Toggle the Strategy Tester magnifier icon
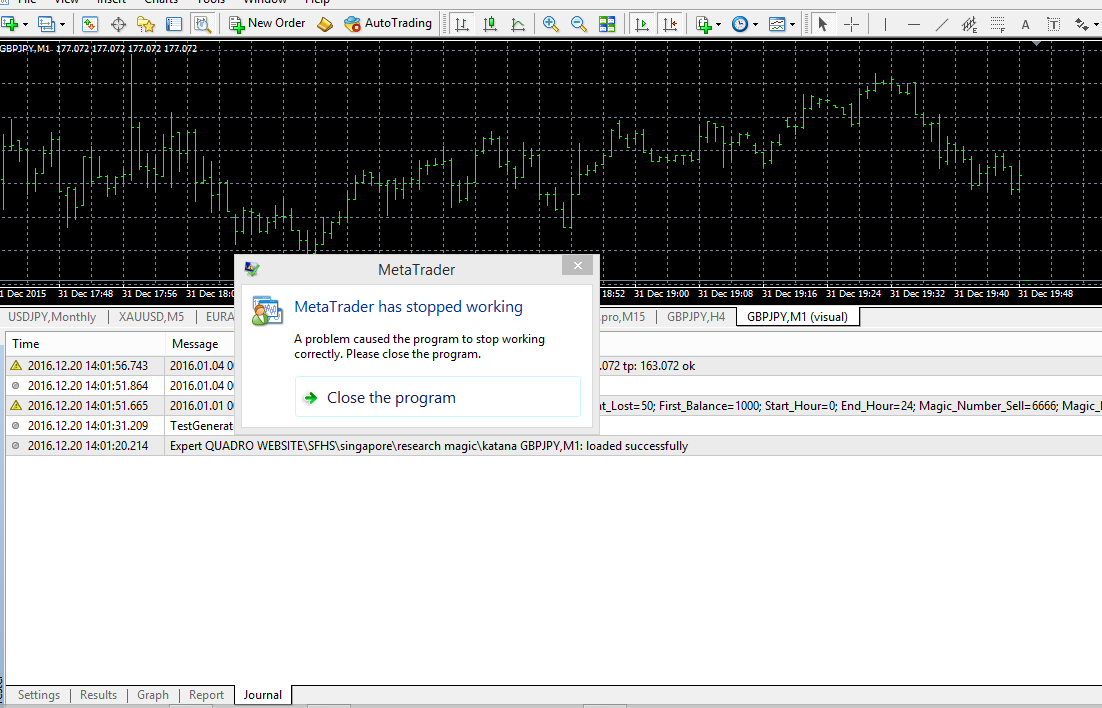This screenshot has width=1102, height=708. pyautogui.click(x=202, y=25)
